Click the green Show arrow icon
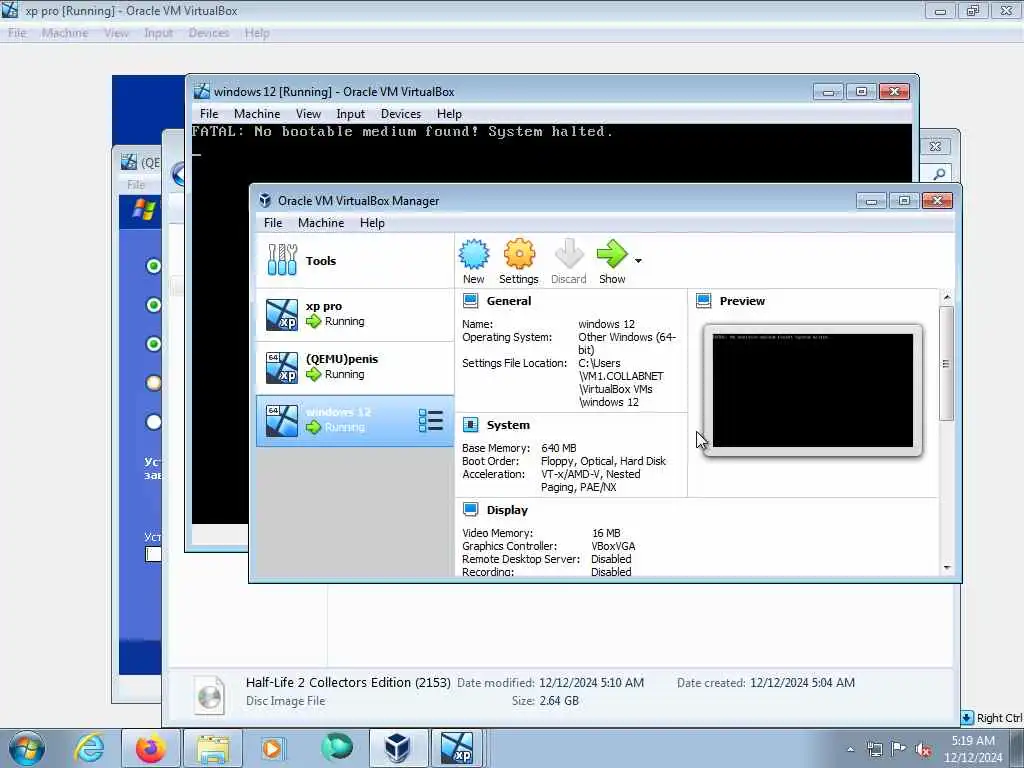 click(x=612, y=254)
